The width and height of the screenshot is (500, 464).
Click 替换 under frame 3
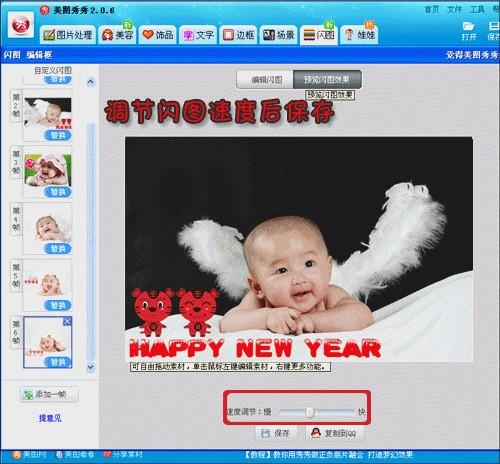pyautogui.click(x=58, y=192)
